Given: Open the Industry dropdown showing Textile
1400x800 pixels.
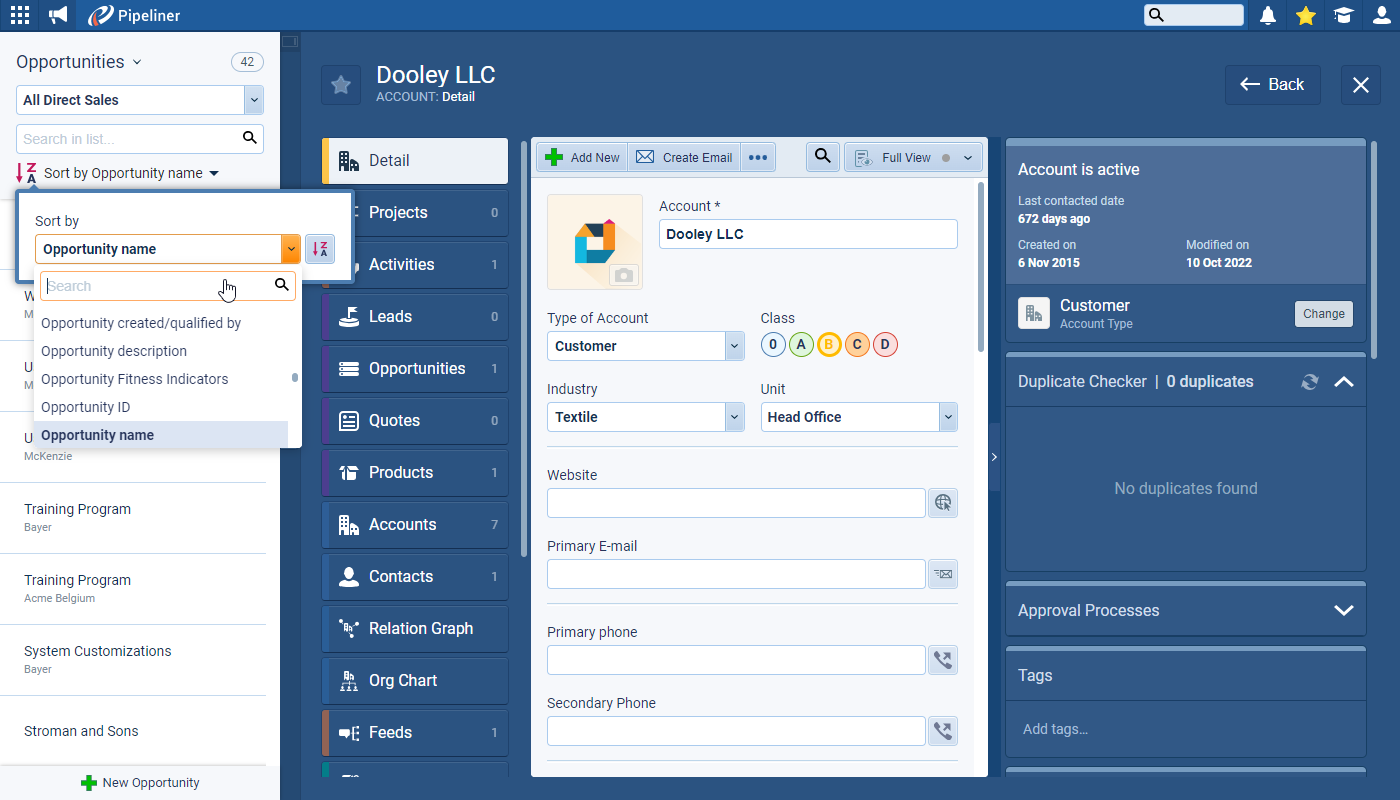Looking at the screenshot, I should click(645, 417).
